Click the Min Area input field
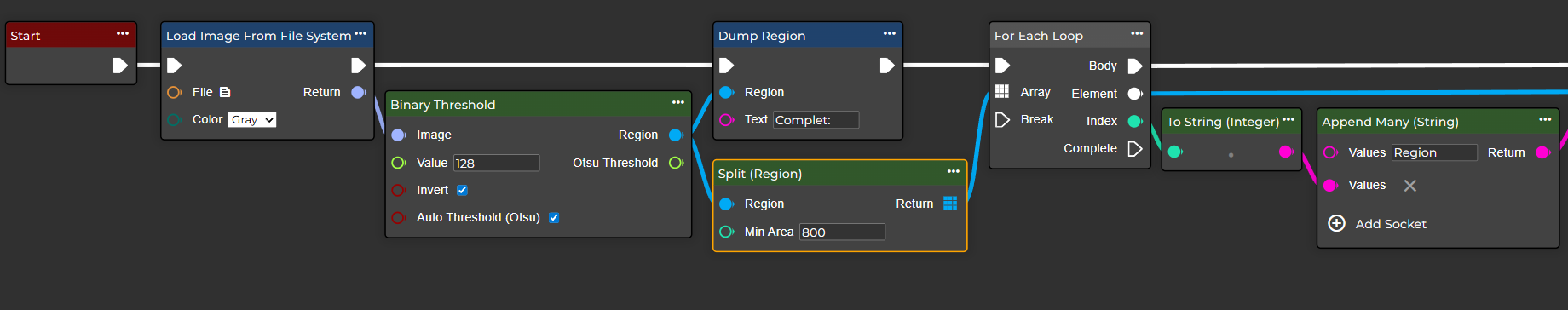The image size is (1568, 310). point(842,232)
